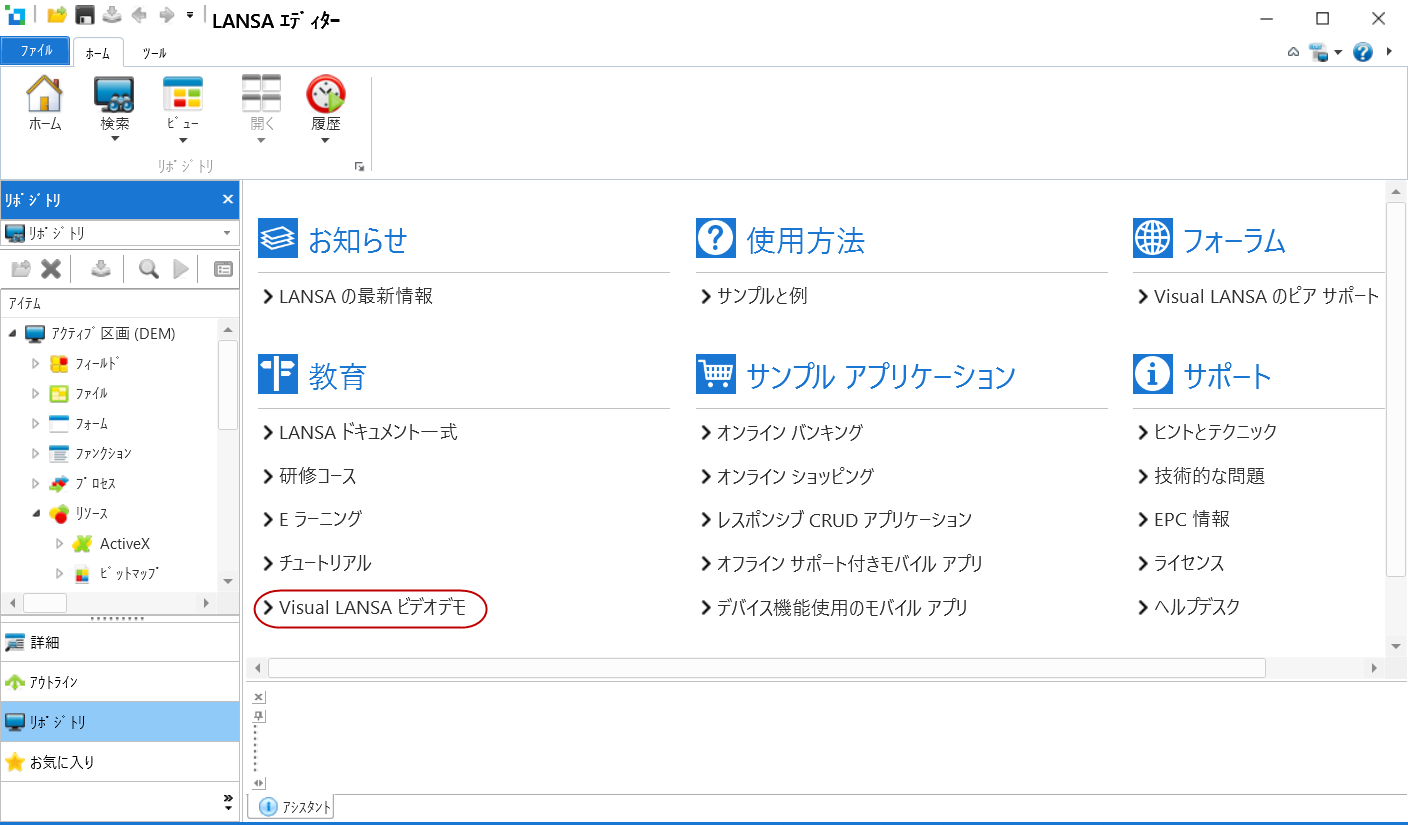Expand the フォーム tree node

[x=36, y=424]
